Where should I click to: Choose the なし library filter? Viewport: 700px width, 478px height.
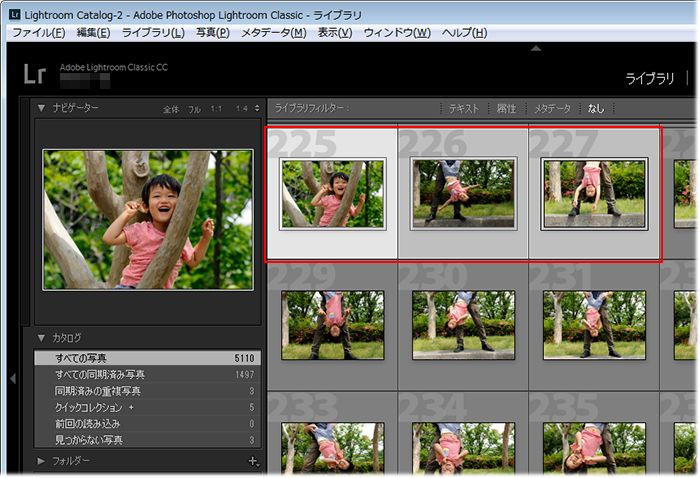(x=596, y=108)
